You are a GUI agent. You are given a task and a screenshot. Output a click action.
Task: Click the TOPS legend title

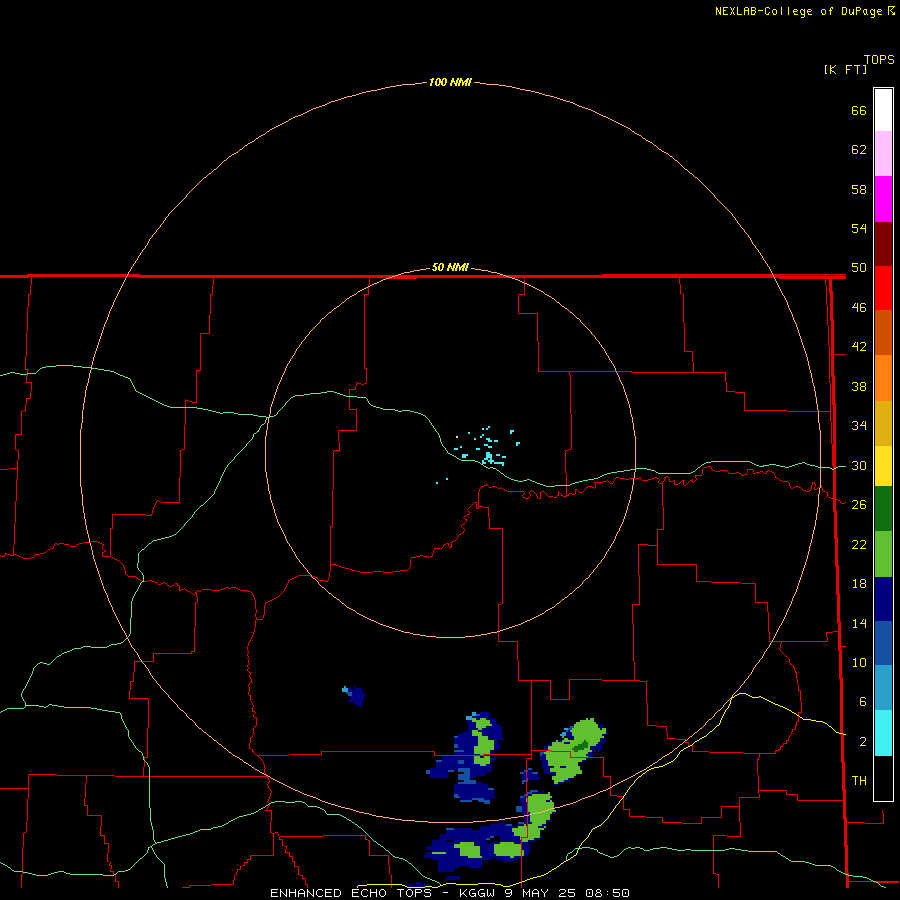pos(879,60)
